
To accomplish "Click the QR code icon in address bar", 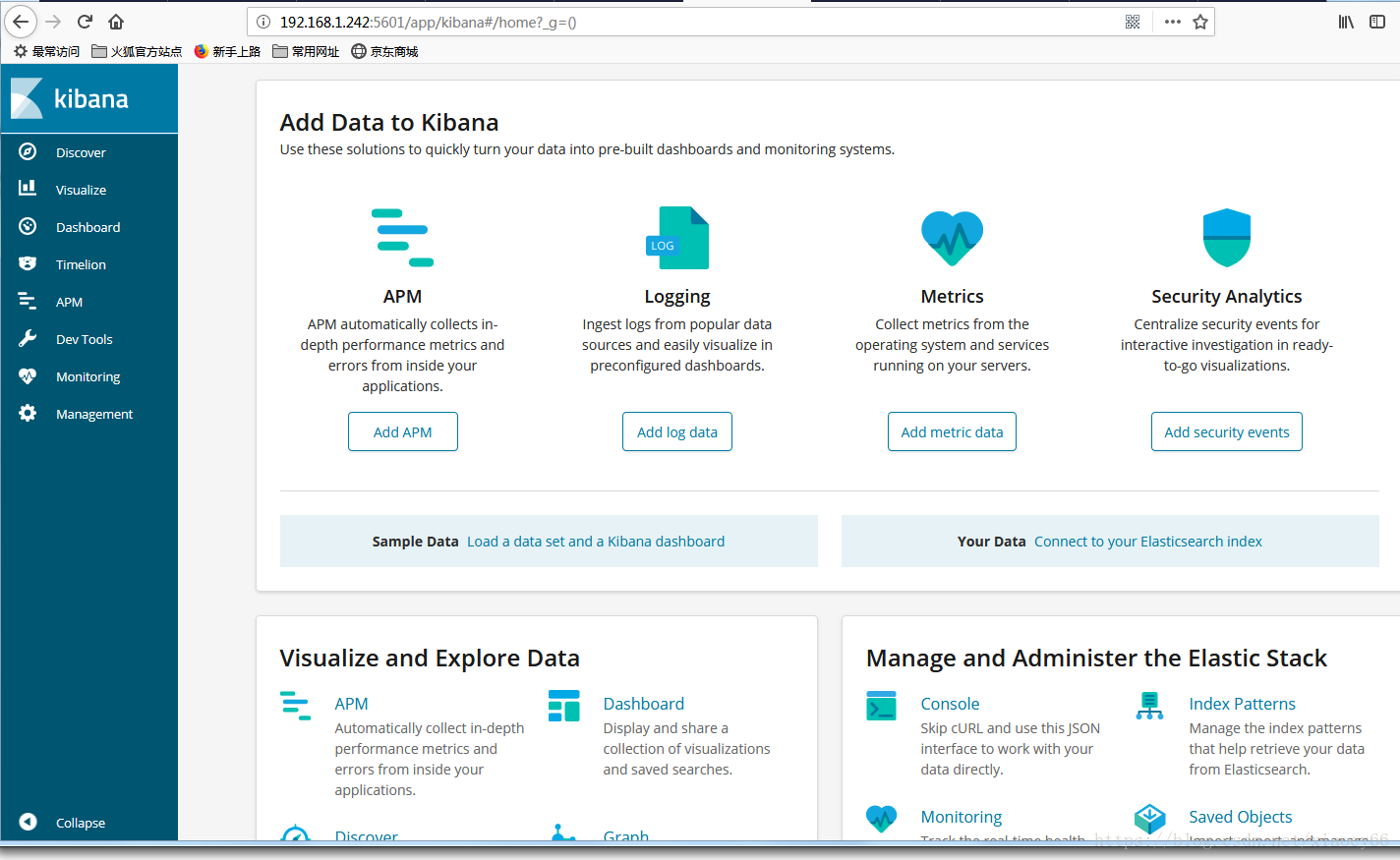I will [1133, 22].
